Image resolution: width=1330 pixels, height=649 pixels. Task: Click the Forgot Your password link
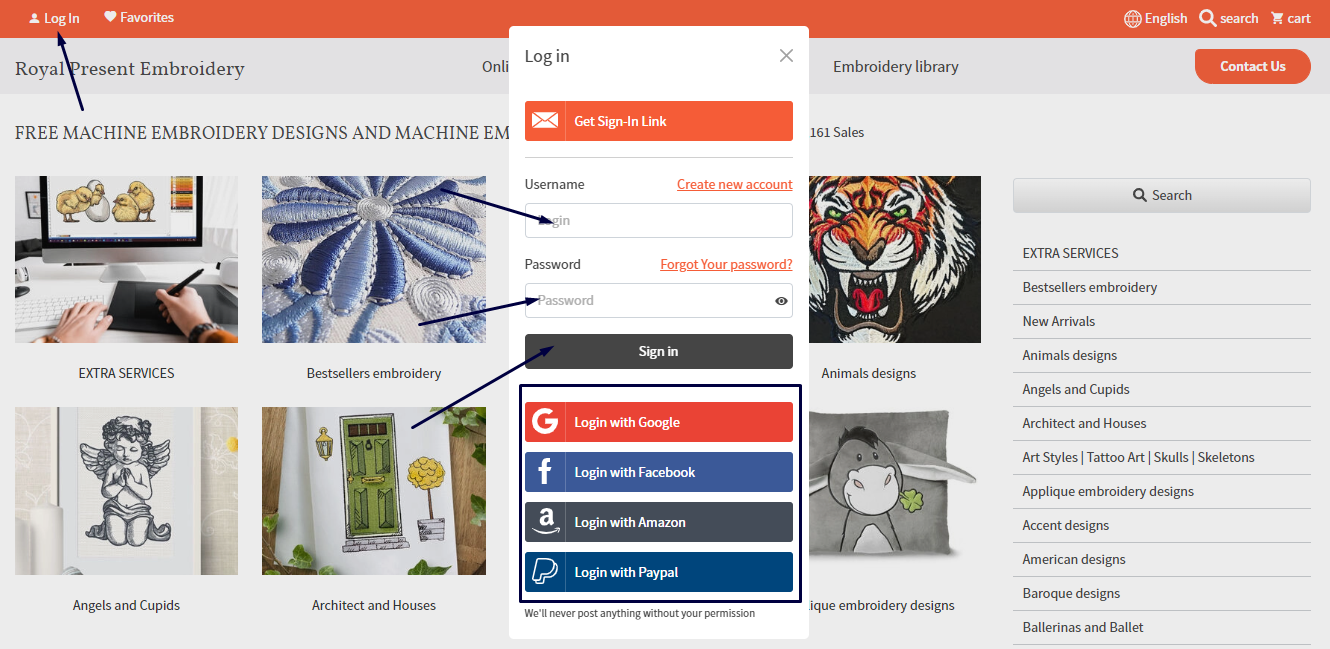click(726, 264)
